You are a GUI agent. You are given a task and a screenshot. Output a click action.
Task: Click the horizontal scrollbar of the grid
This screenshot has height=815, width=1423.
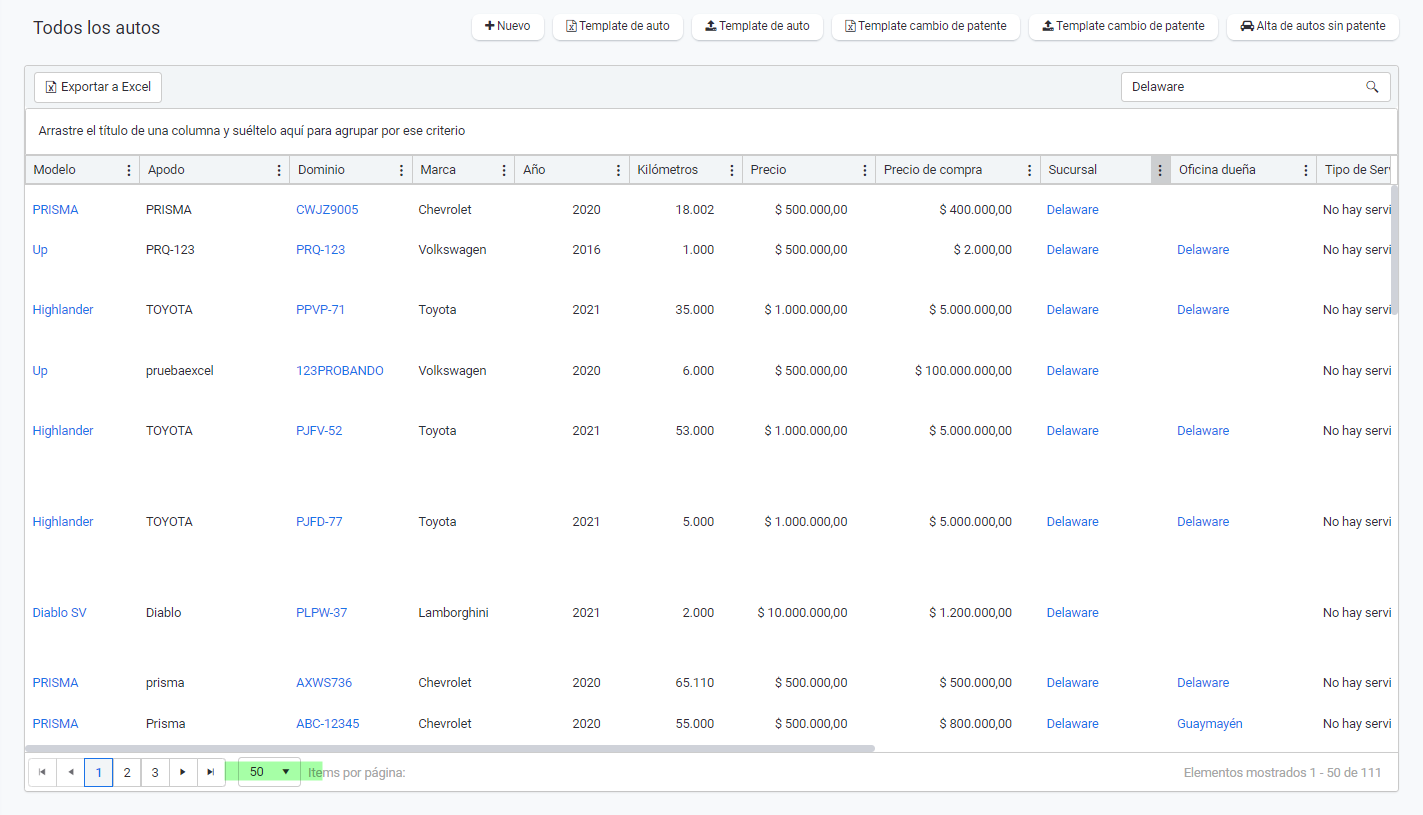coord(450,748)
